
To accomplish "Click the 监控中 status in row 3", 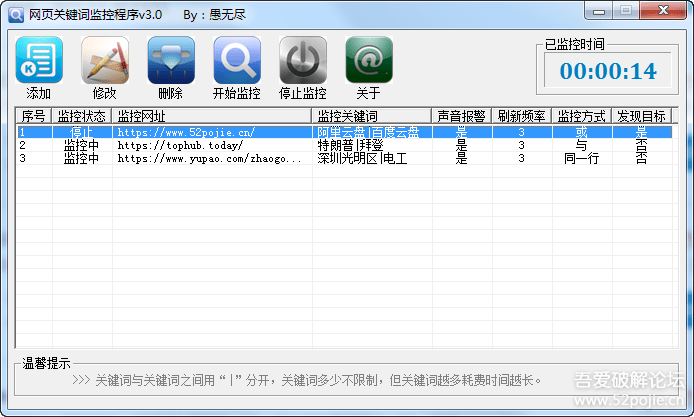I will 81,158.
